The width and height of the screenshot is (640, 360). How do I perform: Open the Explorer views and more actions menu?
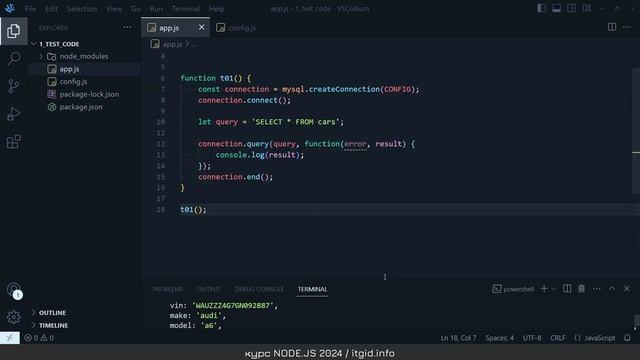[127, 28]
